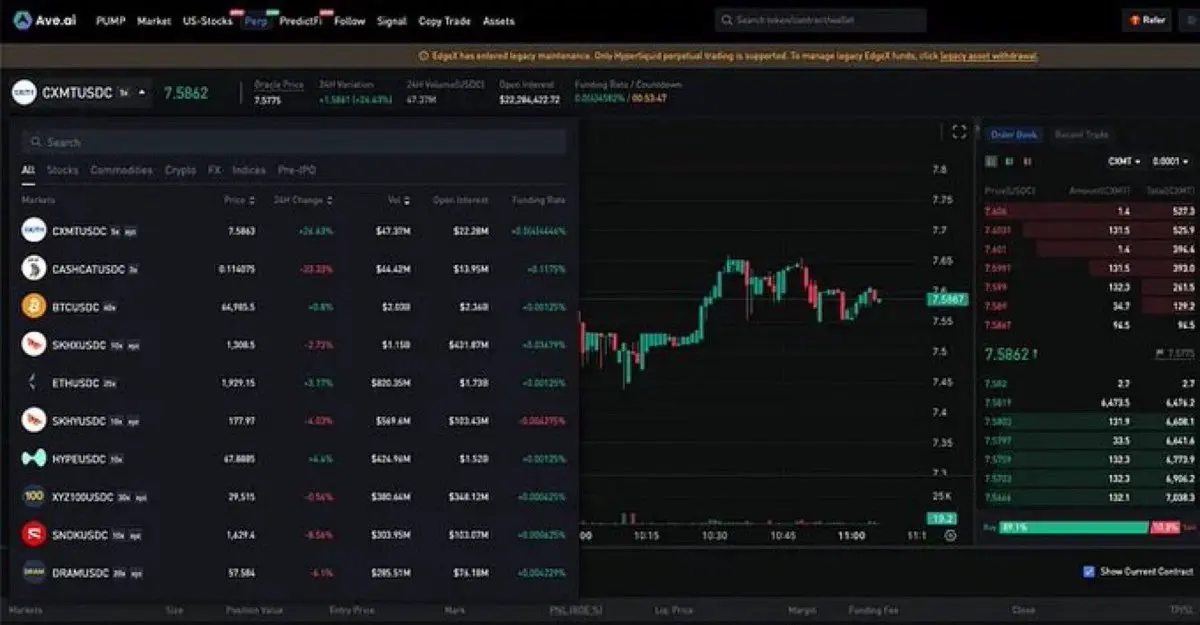Click the CASHCATUSDC cat token icon
The width and height of the screenshot is (1200, 625).
tap(34, 268)
